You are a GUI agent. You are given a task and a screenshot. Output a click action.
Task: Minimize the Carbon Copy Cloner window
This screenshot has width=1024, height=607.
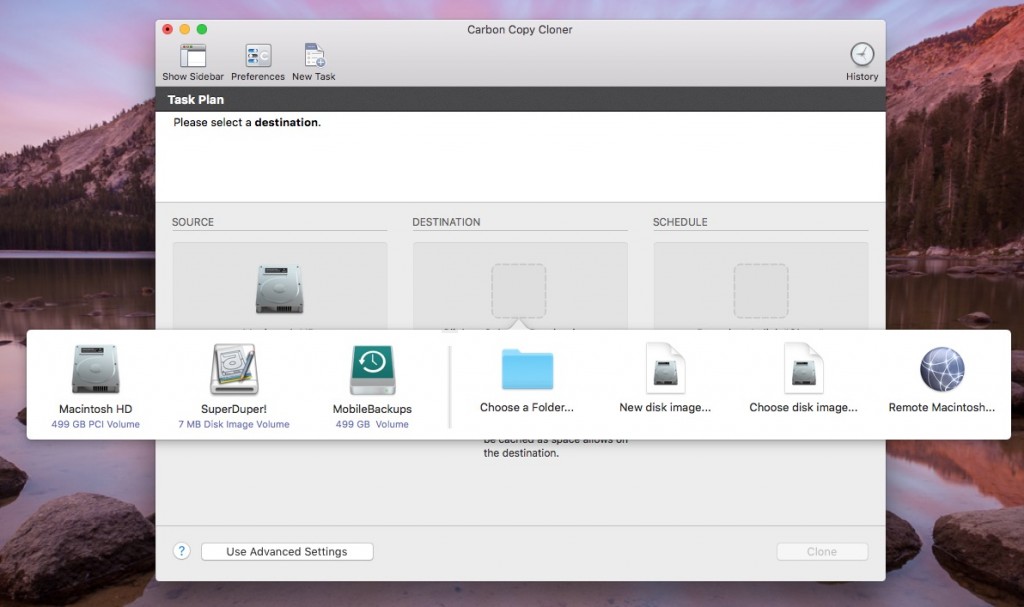tap(185, 29)
